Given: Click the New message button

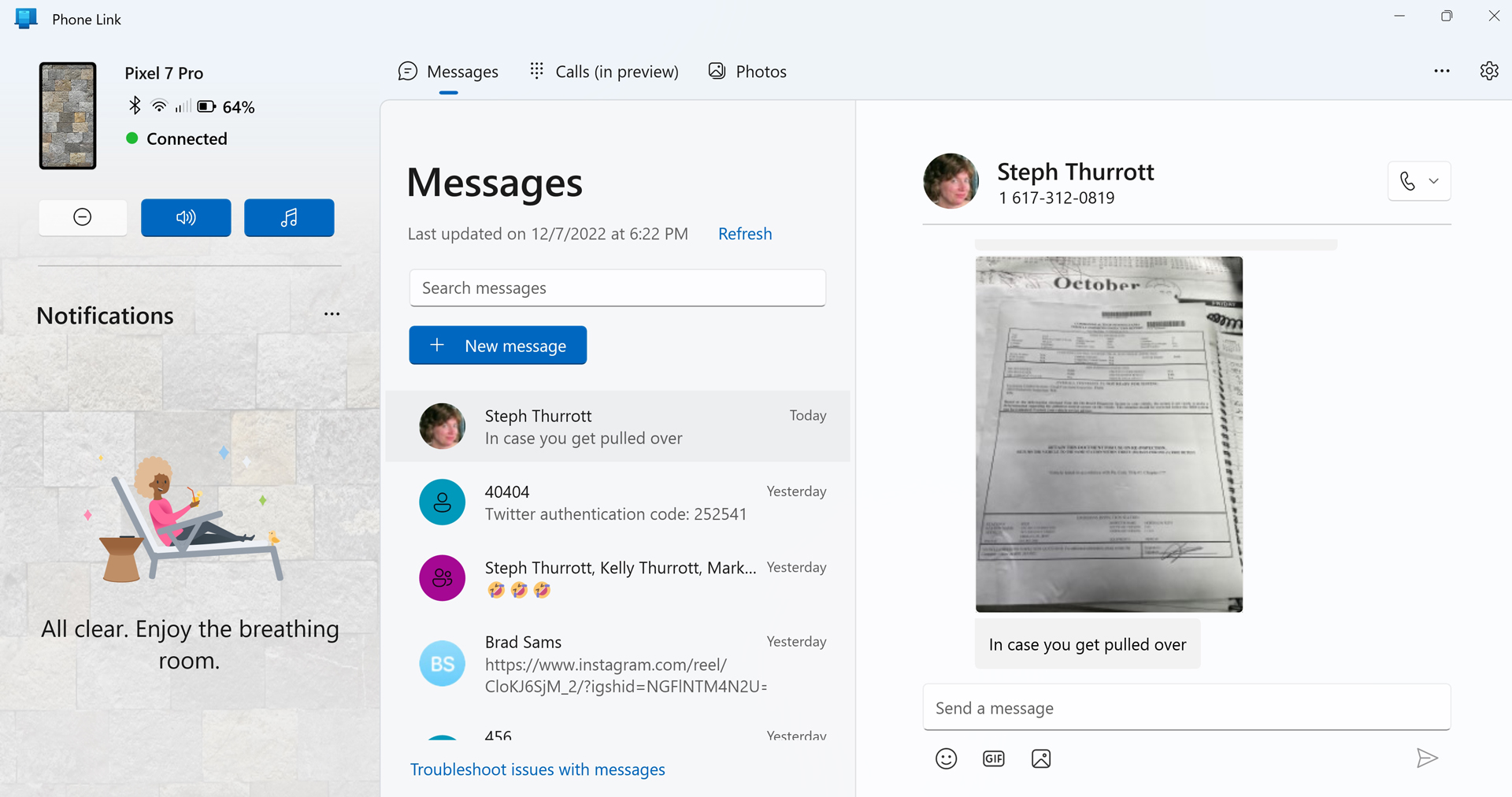Looking at the screenshot, I should pyautogui.click(x=498, y=346).
